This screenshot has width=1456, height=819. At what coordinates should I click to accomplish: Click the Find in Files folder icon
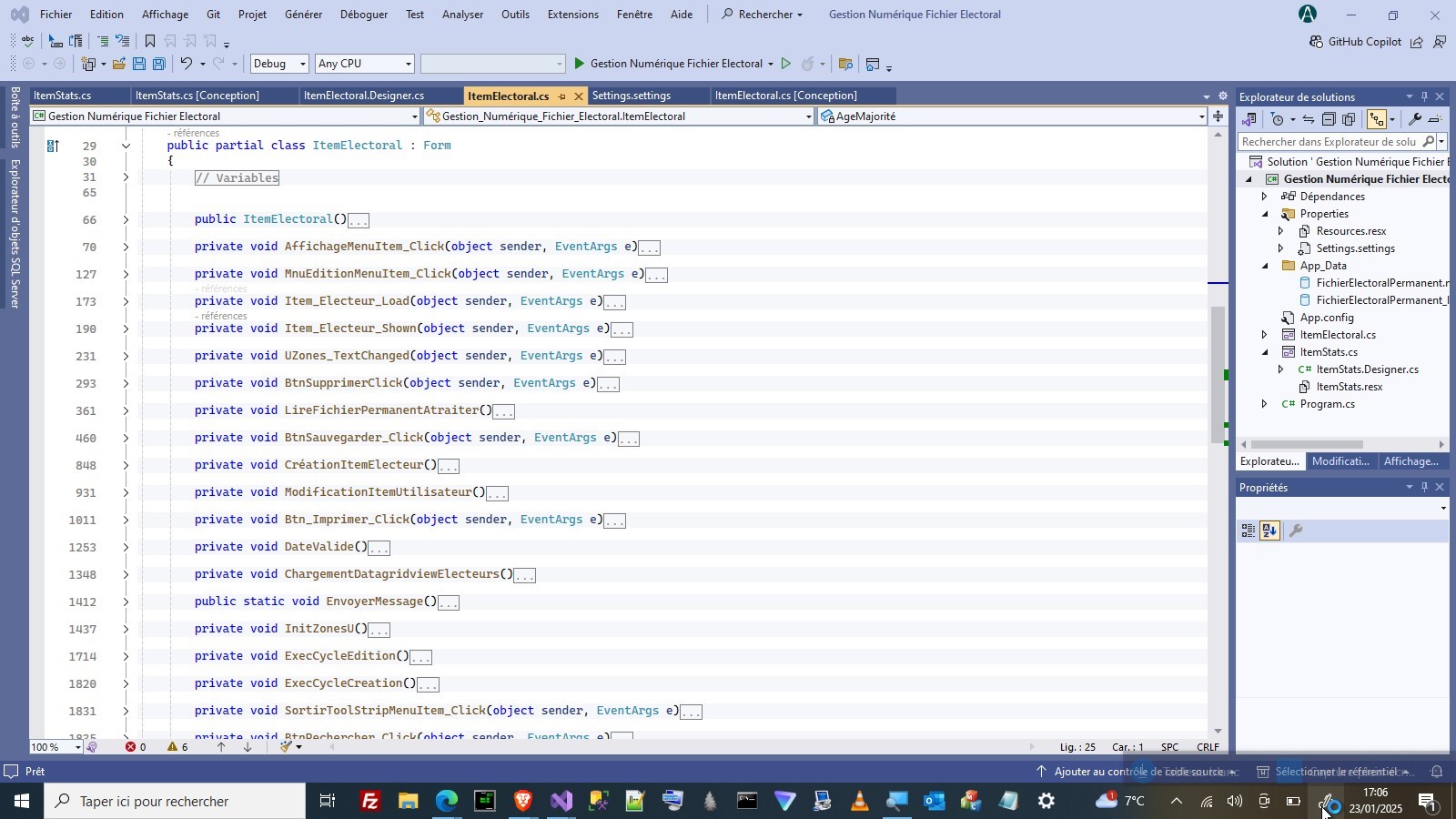[x=845, y=64]
